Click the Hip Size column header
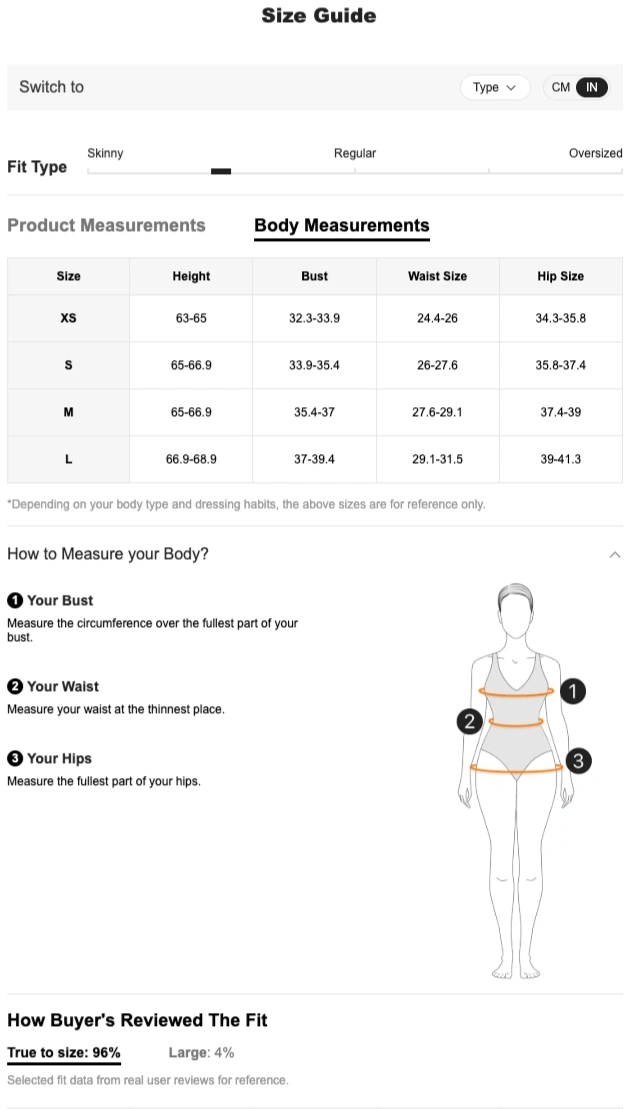Image resolution: width=624 pixels, height=1109 pixels. point(560,277)
